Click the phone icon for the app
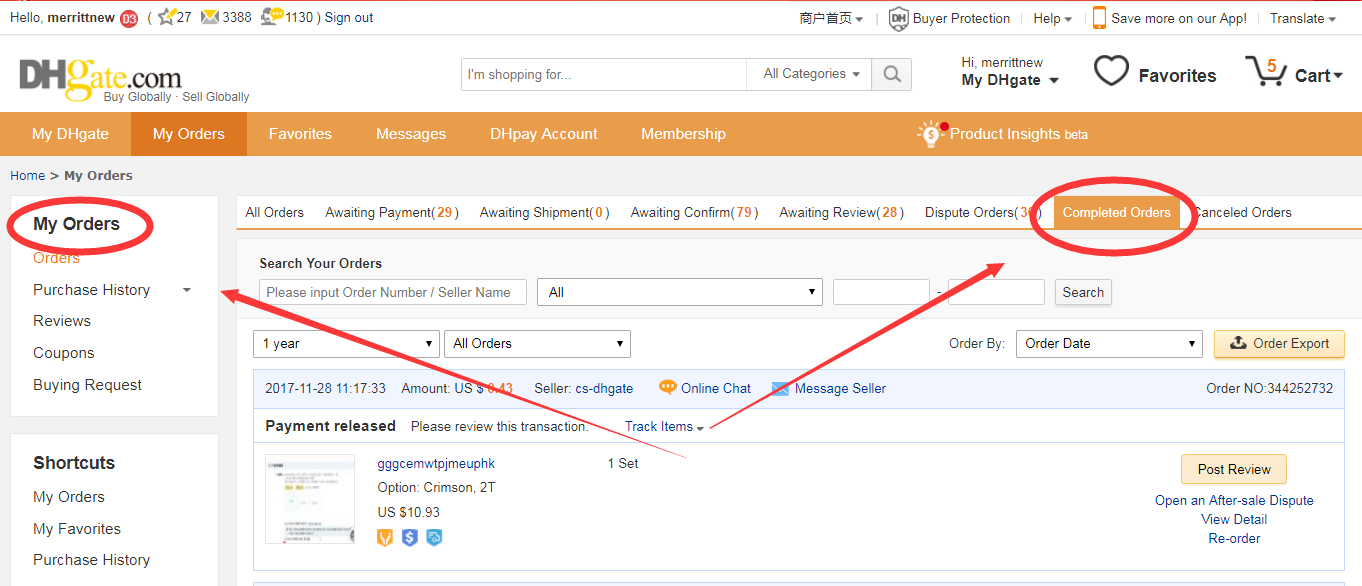Viewport: 1362px width, 586px height. tap(1099, 18)
